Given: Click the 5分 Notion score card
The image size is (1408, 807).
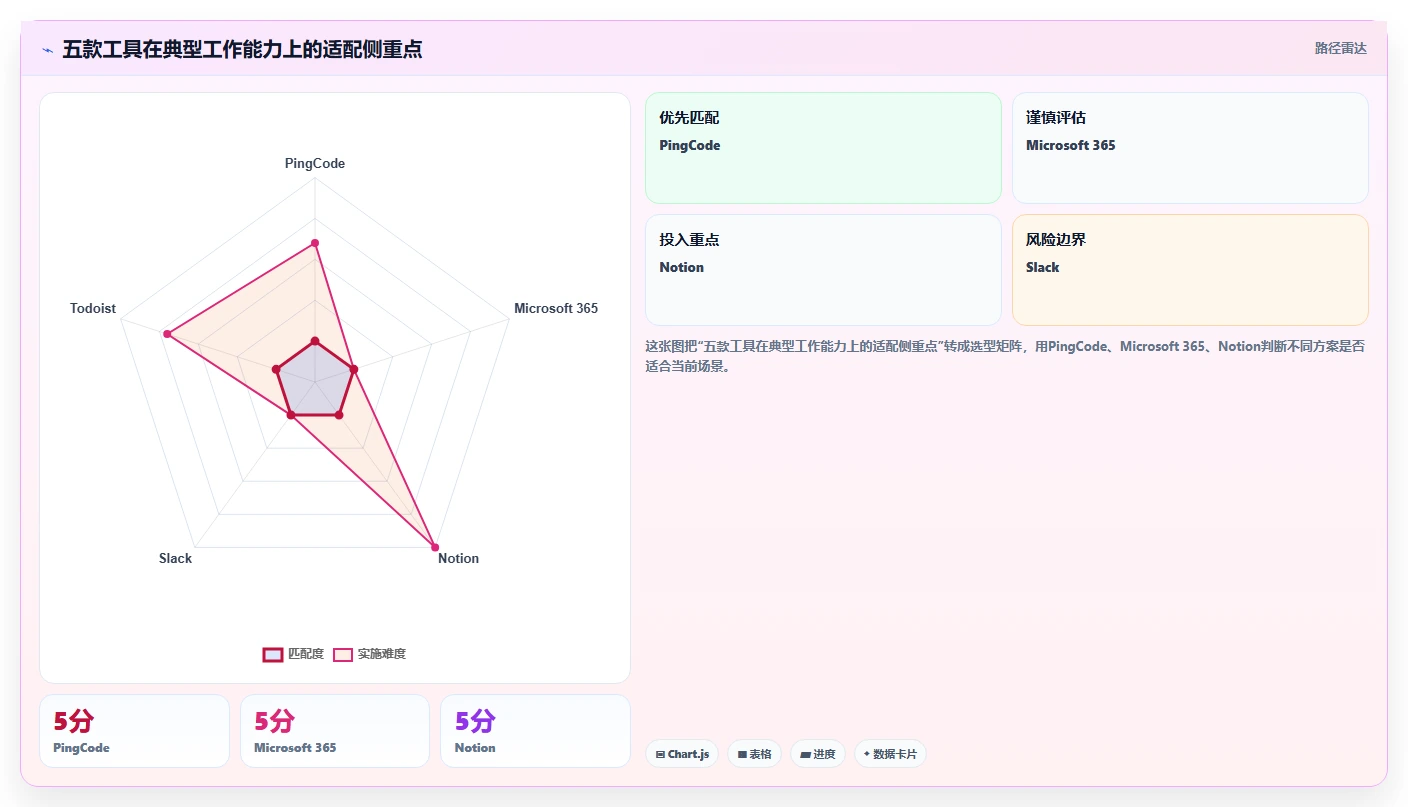Looking at the screenshot, I should pos(535,731).
